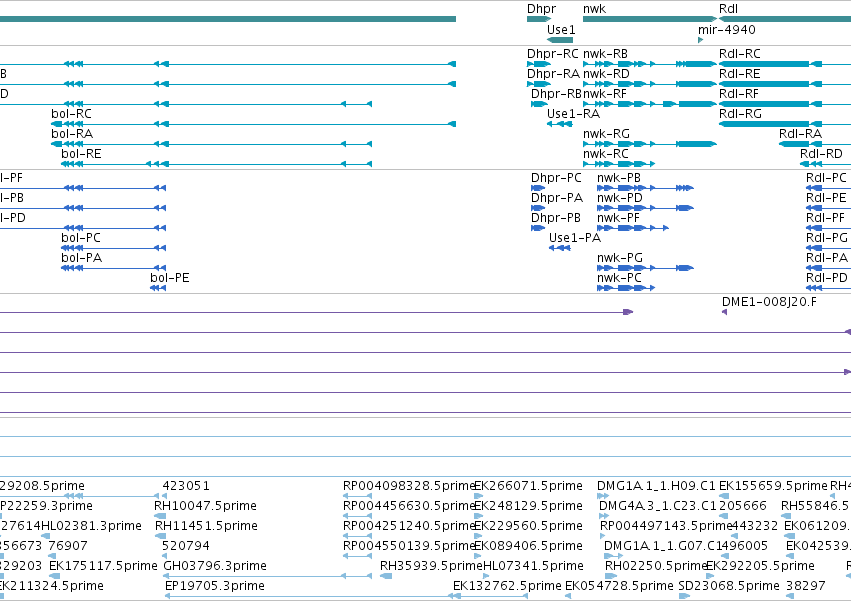Select EST 38297

click(x=806, y=586)
